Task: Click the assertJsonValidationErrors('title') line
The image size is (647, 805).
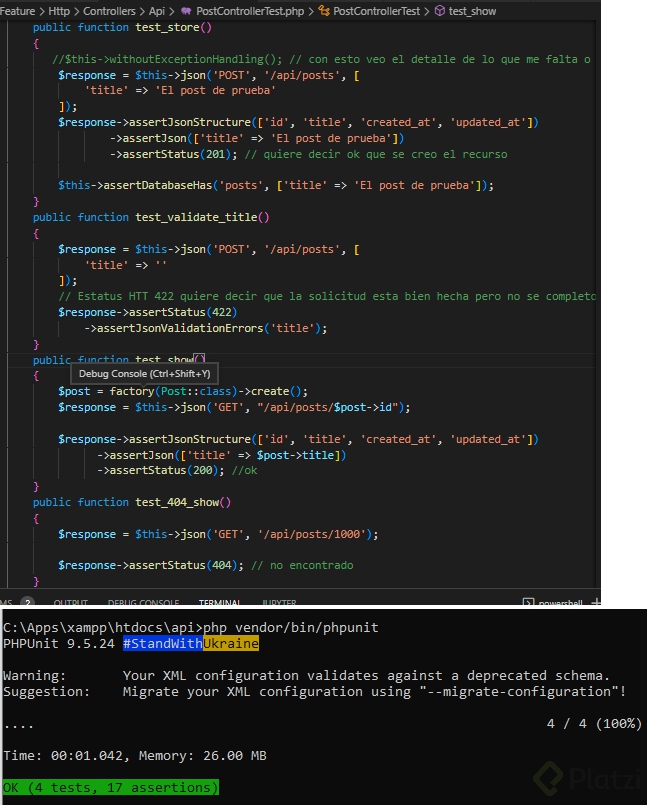Action: (x=205, y=328)
